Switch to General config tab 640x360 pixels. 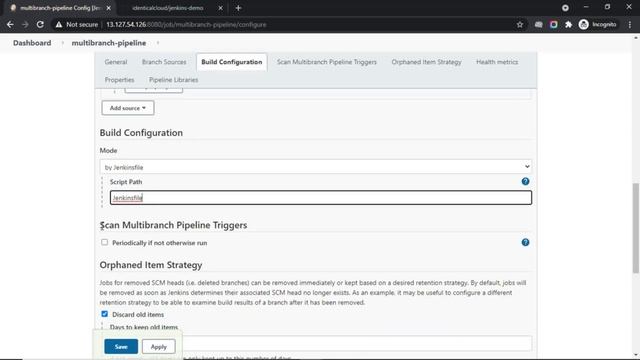pyautogui.click(x=116, y=62)
